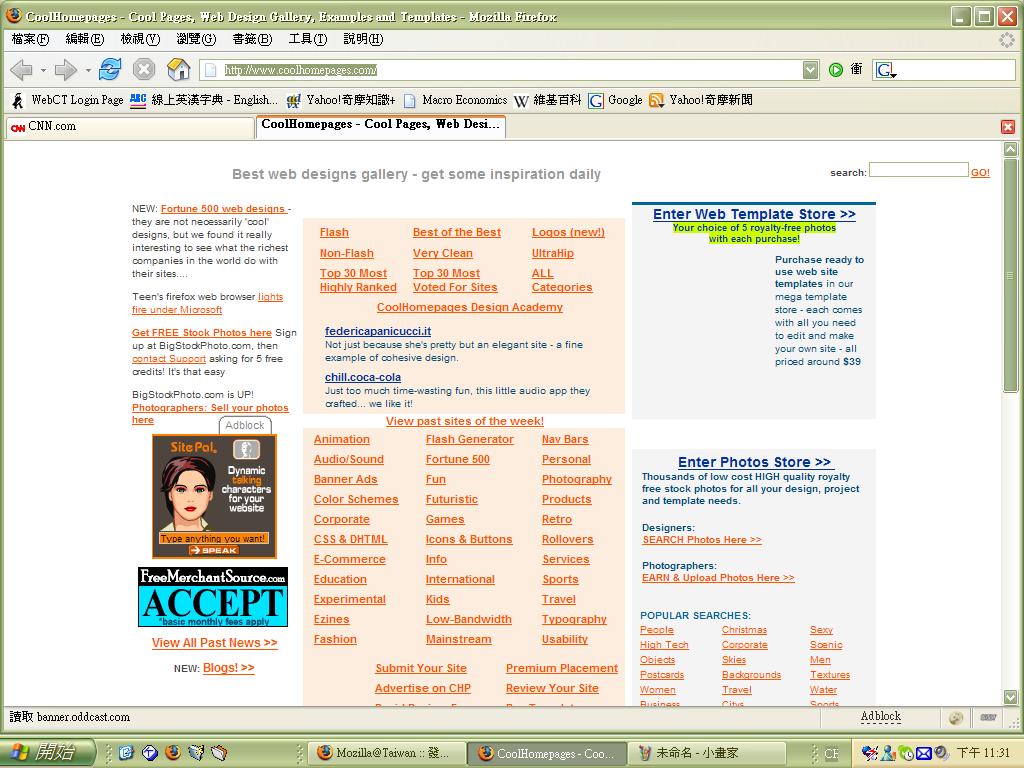Screen dimensions: 1024x768
Task: Open the Back button history dropdown arrow
Action: coord(43,70)
